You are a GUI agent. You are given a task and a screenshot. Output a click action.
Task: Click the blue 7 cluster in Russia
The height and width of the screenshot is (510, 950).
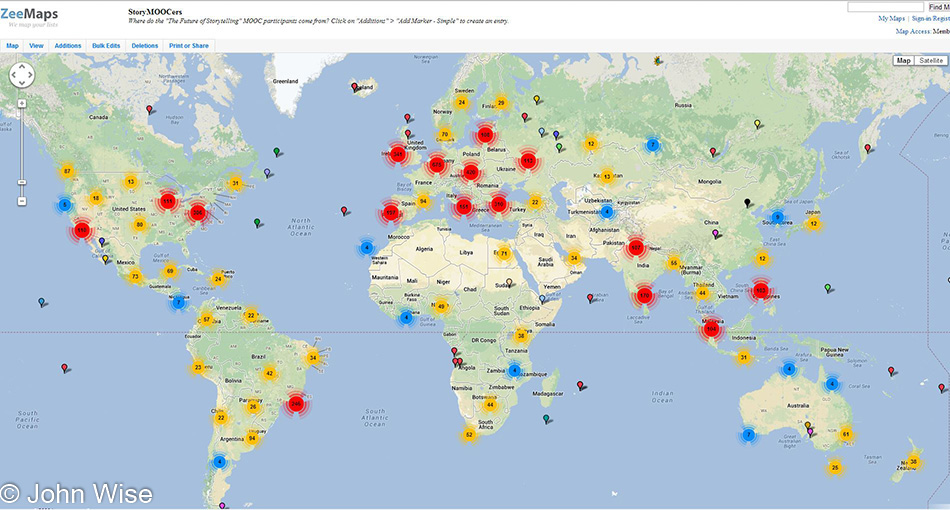(x=653, y=145)
